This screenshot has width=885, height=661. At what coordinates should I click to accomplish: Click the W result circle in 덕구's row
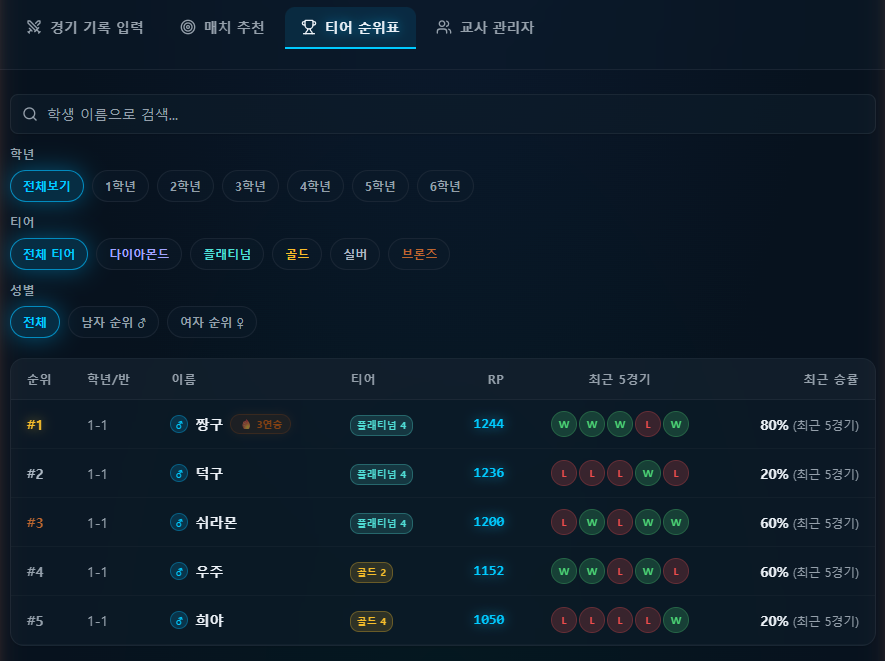(x=648, y=473)
